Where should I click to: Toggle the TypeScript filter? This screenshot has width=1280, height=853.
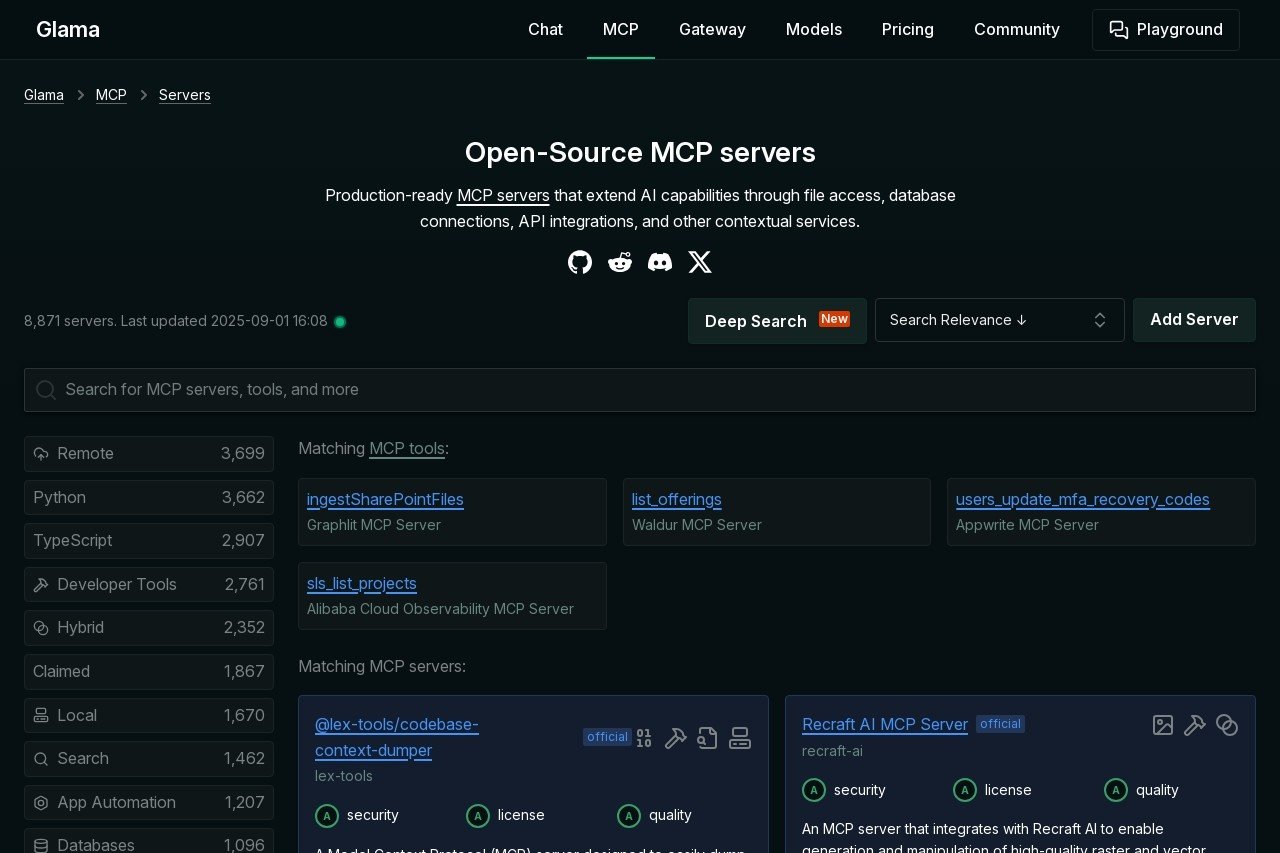[149, 541]
